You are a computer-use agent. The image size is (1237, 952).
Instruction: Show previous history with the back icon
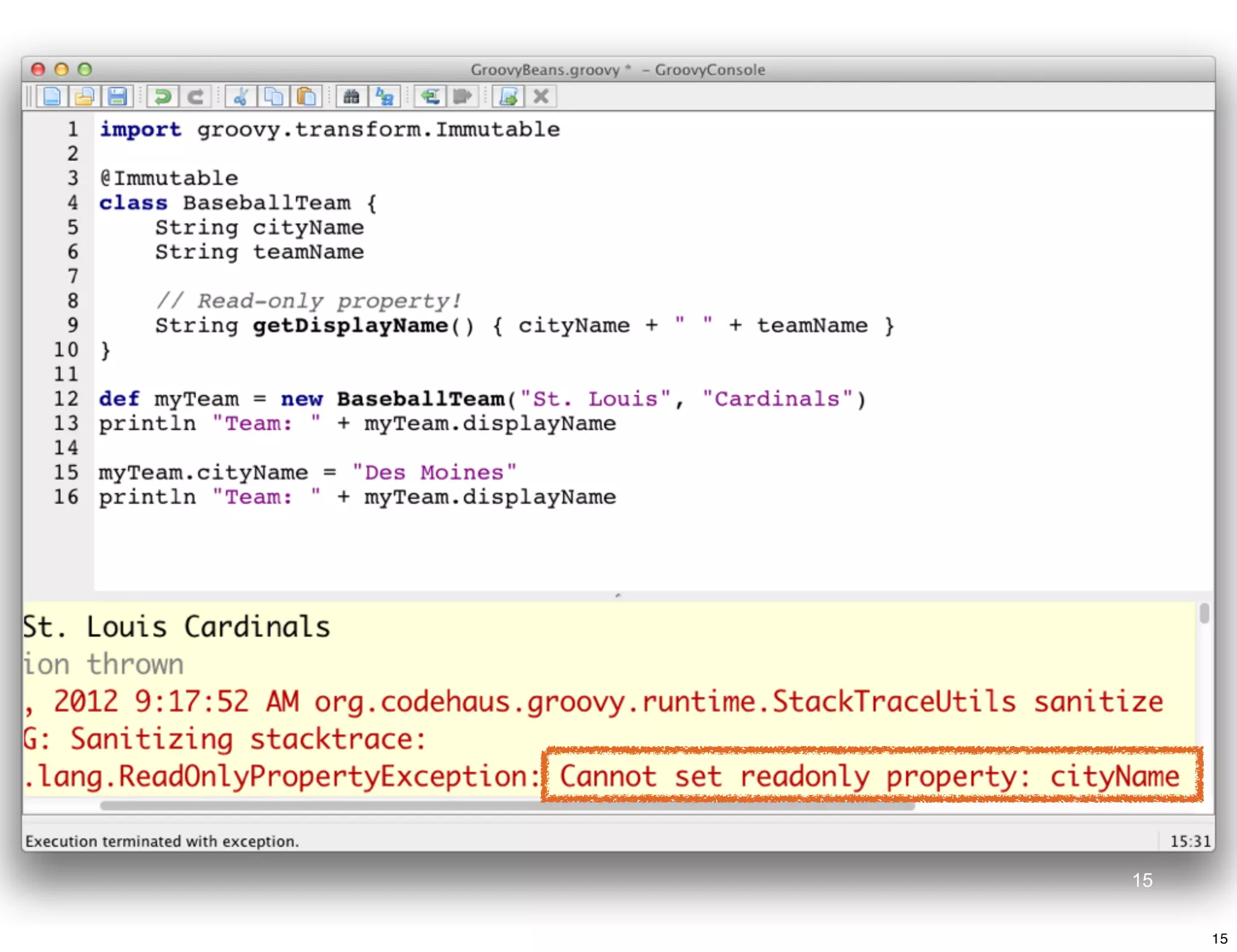(x=430, y=97)
